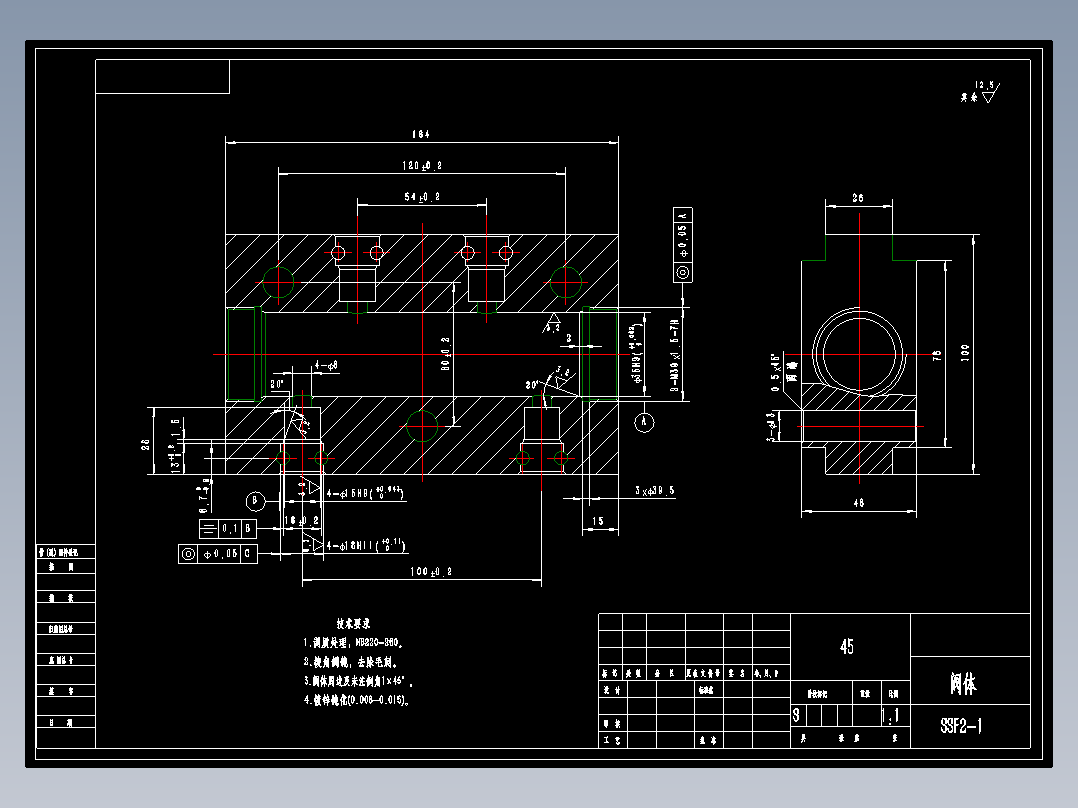The height and width of the screenshot is (808, 1078).
Task: Click the empty box at sheet top-left
Action: click(162, 76)
